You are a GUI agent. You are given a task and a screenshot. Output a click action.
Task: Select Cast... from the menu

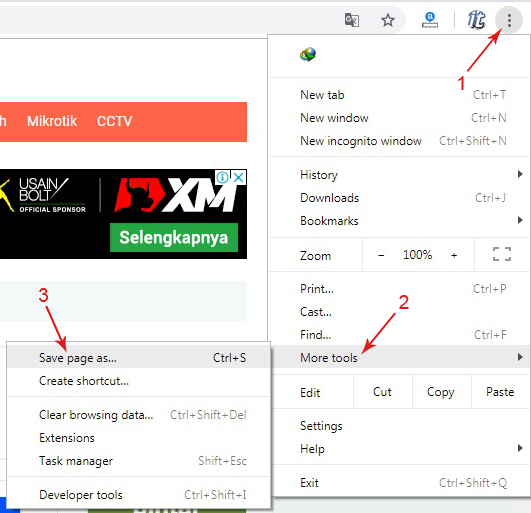pos(400,312)
